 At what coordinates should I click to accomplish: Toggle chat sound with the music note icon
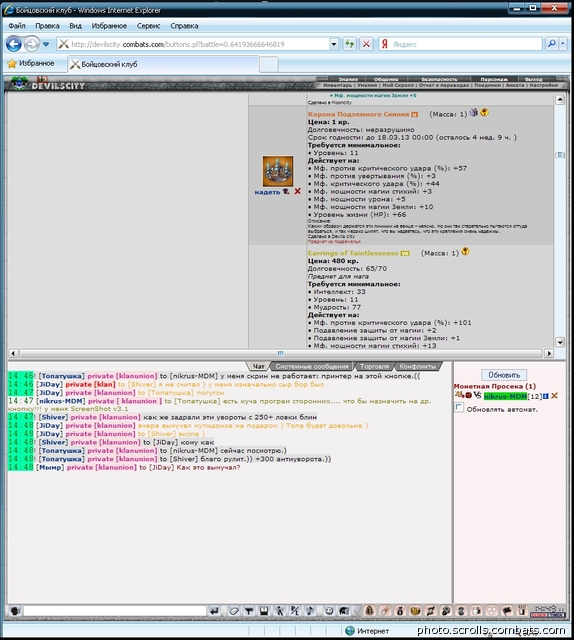point(310,611)
